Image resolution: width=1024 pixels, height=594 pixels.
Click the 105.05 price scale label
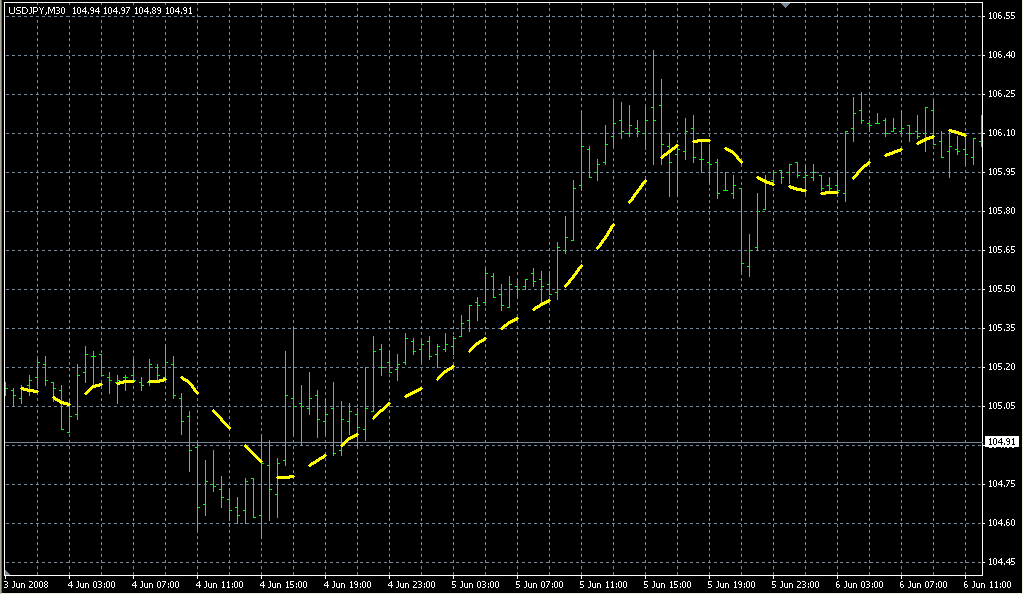tap(1001, 406)
